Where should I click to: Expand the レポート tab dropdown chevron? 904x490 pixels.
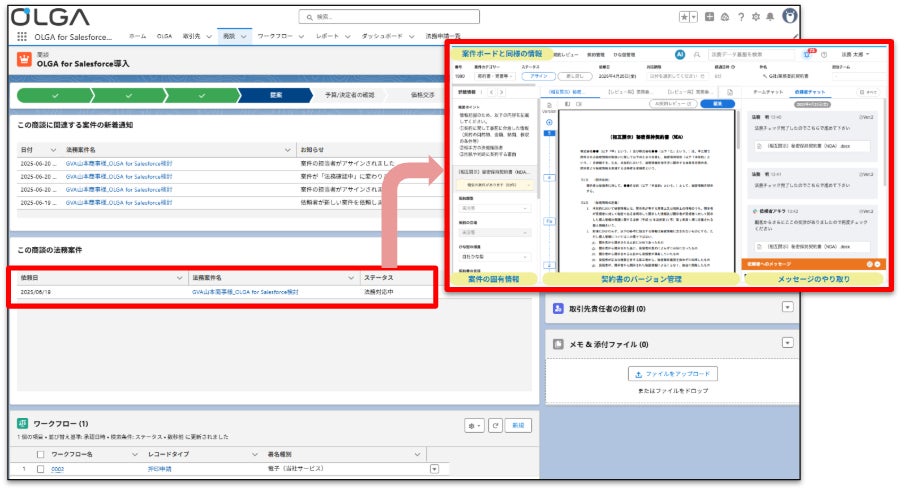point(348,36)
